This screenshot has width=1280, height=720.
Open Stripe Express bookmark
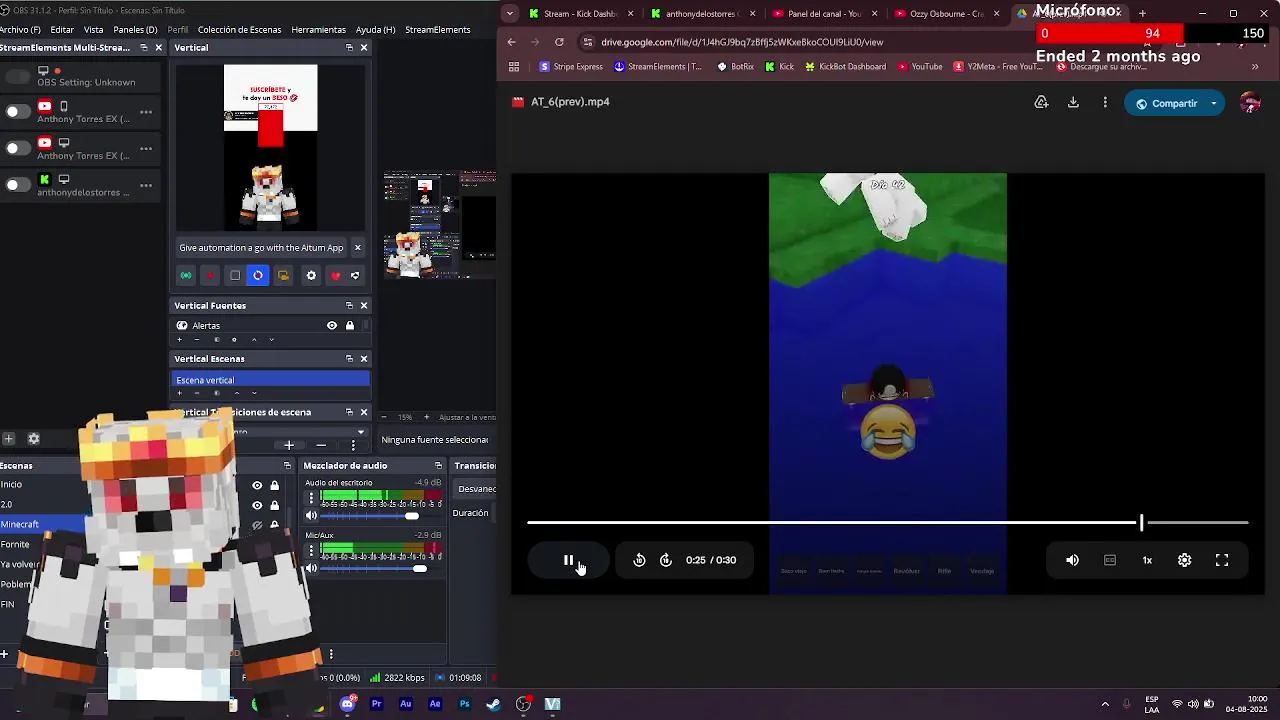571,67
